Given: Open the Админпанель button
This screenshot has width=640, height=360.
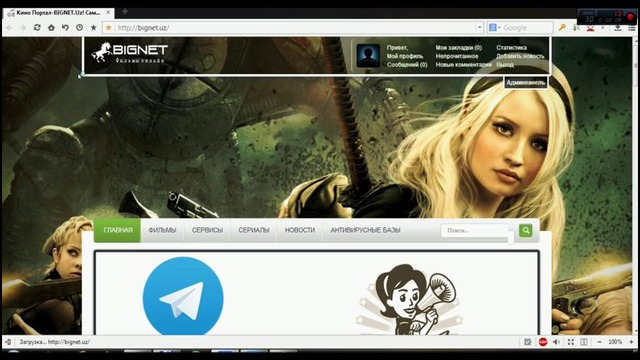Looking at the screenshot, I should pyautogui.click(x=525, y=83).
